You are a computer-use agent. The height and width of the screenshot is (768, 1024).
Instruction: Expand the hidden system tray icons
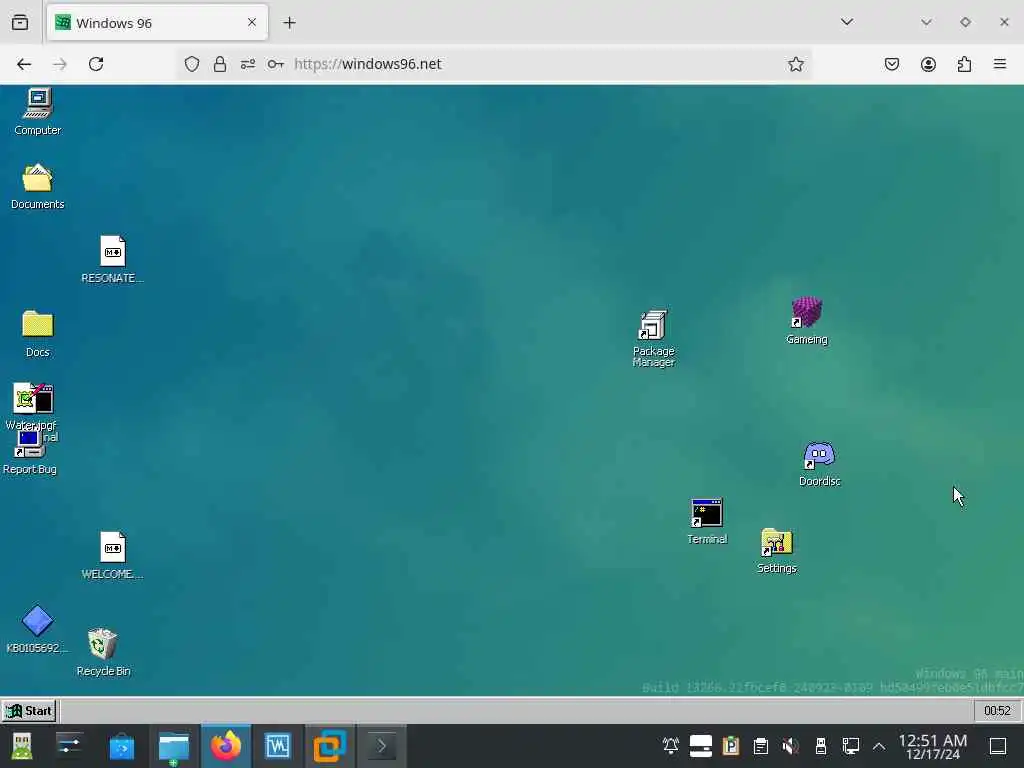click(x=879, y=745)
